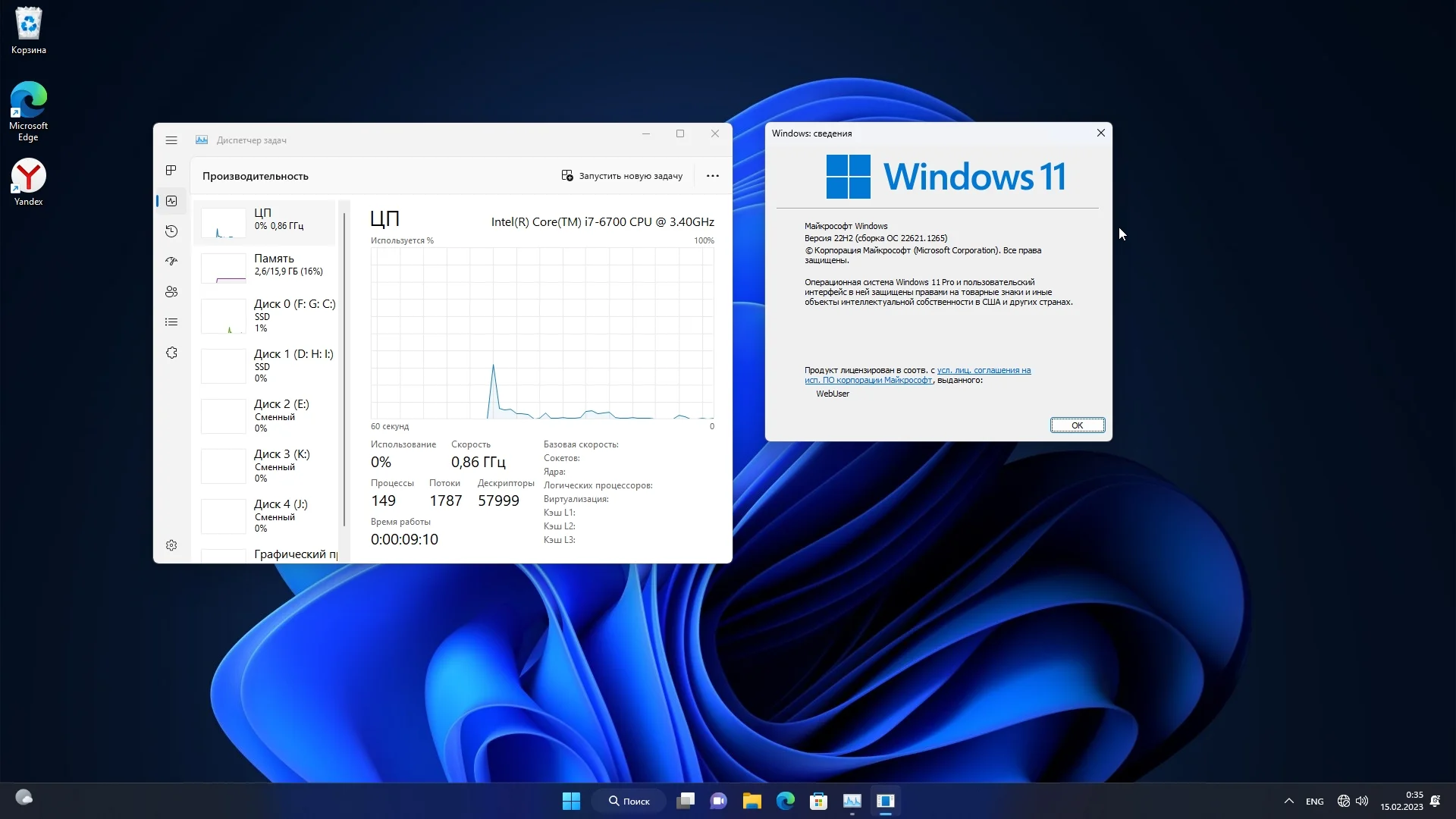
Task: Open App history sidebar icon
Action: click(x=171, y=231)
